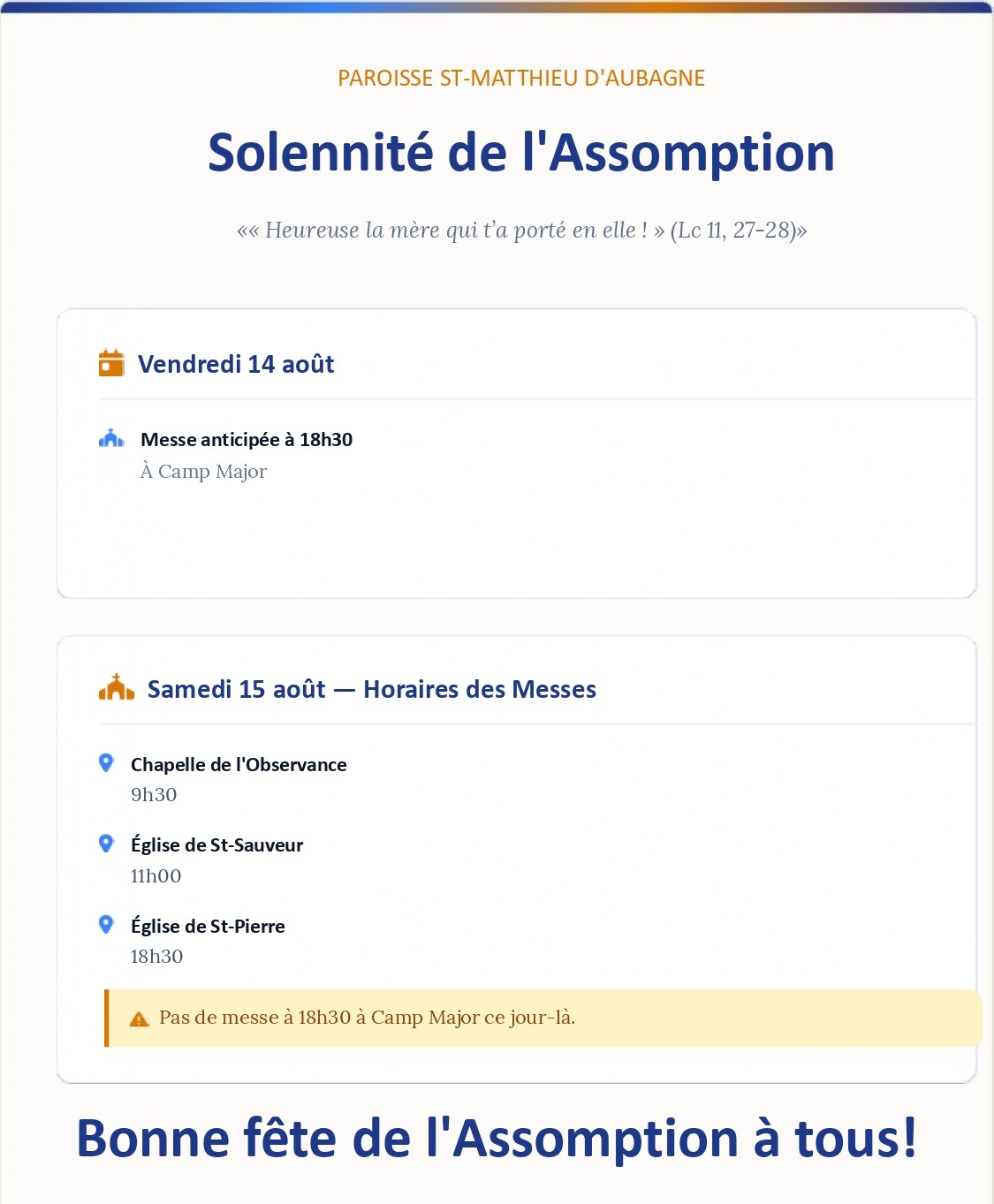Click the 11h00 time under St-Sauveur

(156, 875)
